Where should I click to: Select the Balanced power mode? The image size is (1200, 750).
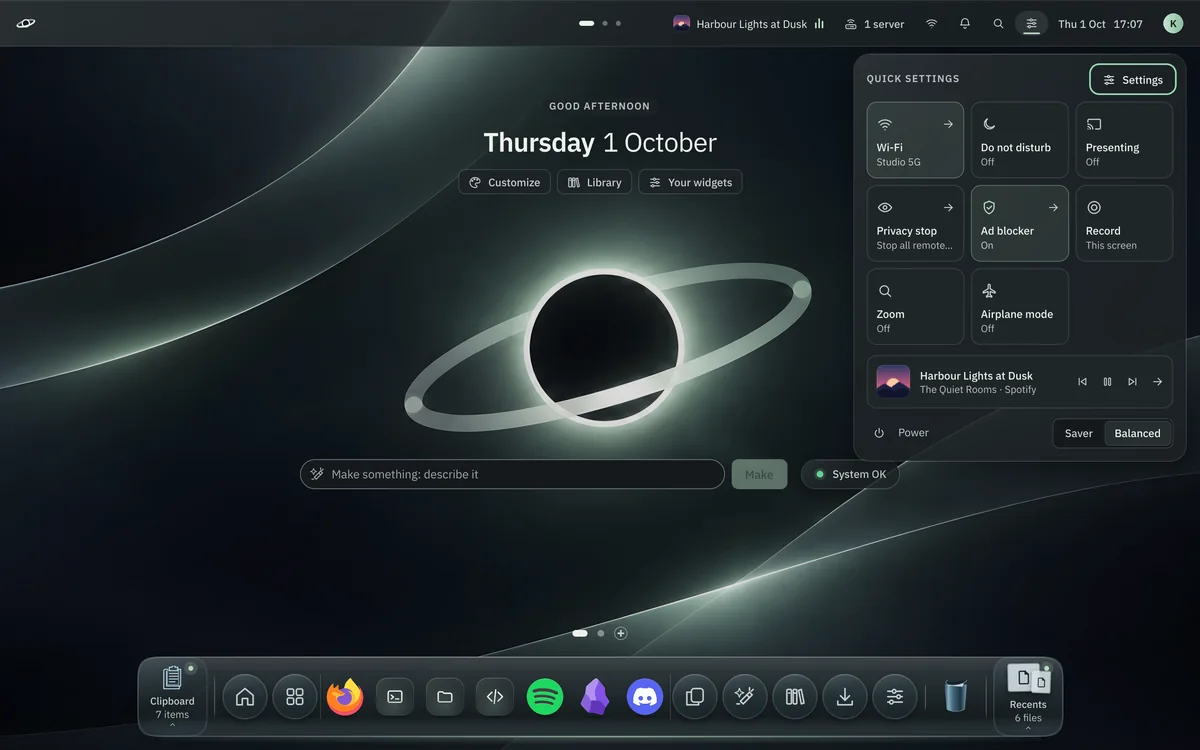coord(1138,433)
